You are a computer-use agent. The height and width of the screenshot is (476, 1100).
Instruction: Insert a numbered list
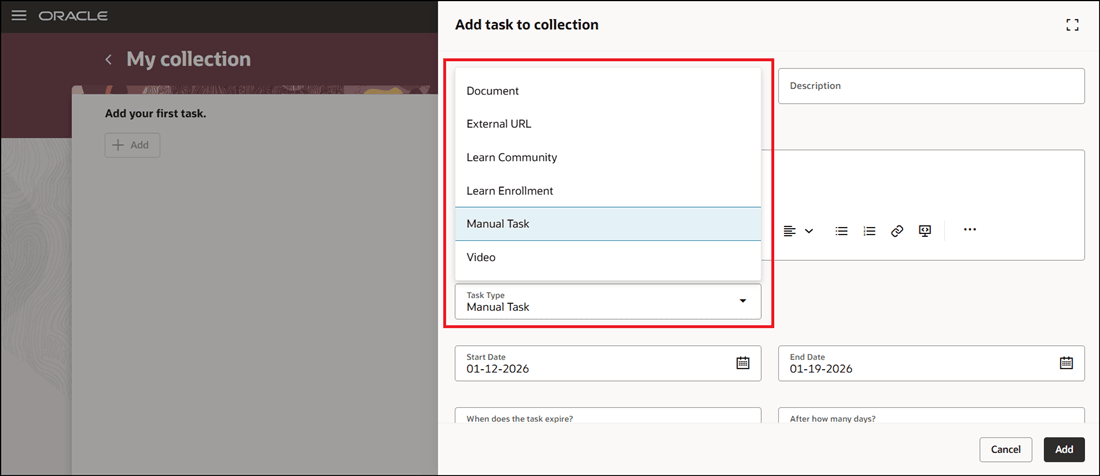point(870,231)
